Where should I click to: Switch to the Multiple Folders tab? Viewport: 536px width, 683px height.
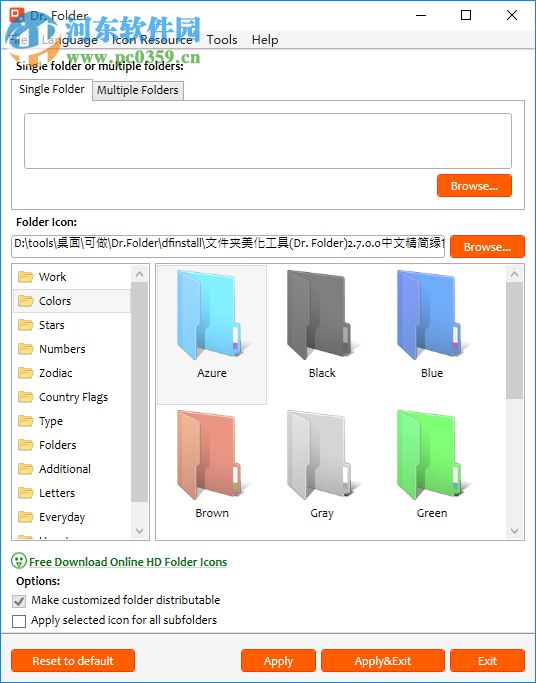(138, 90)
